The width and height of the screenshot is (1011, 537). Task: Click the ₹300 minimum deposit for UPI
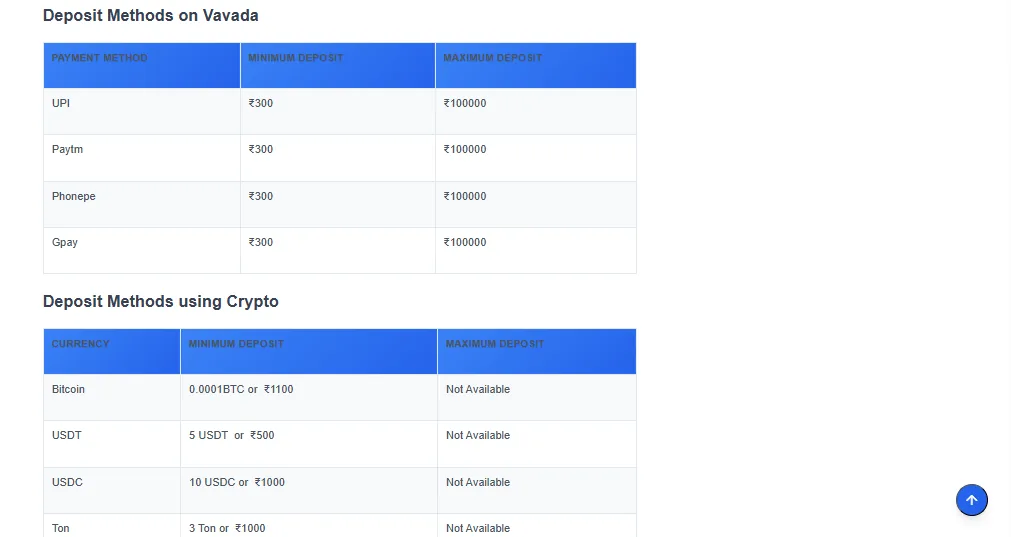click(338, 111)
